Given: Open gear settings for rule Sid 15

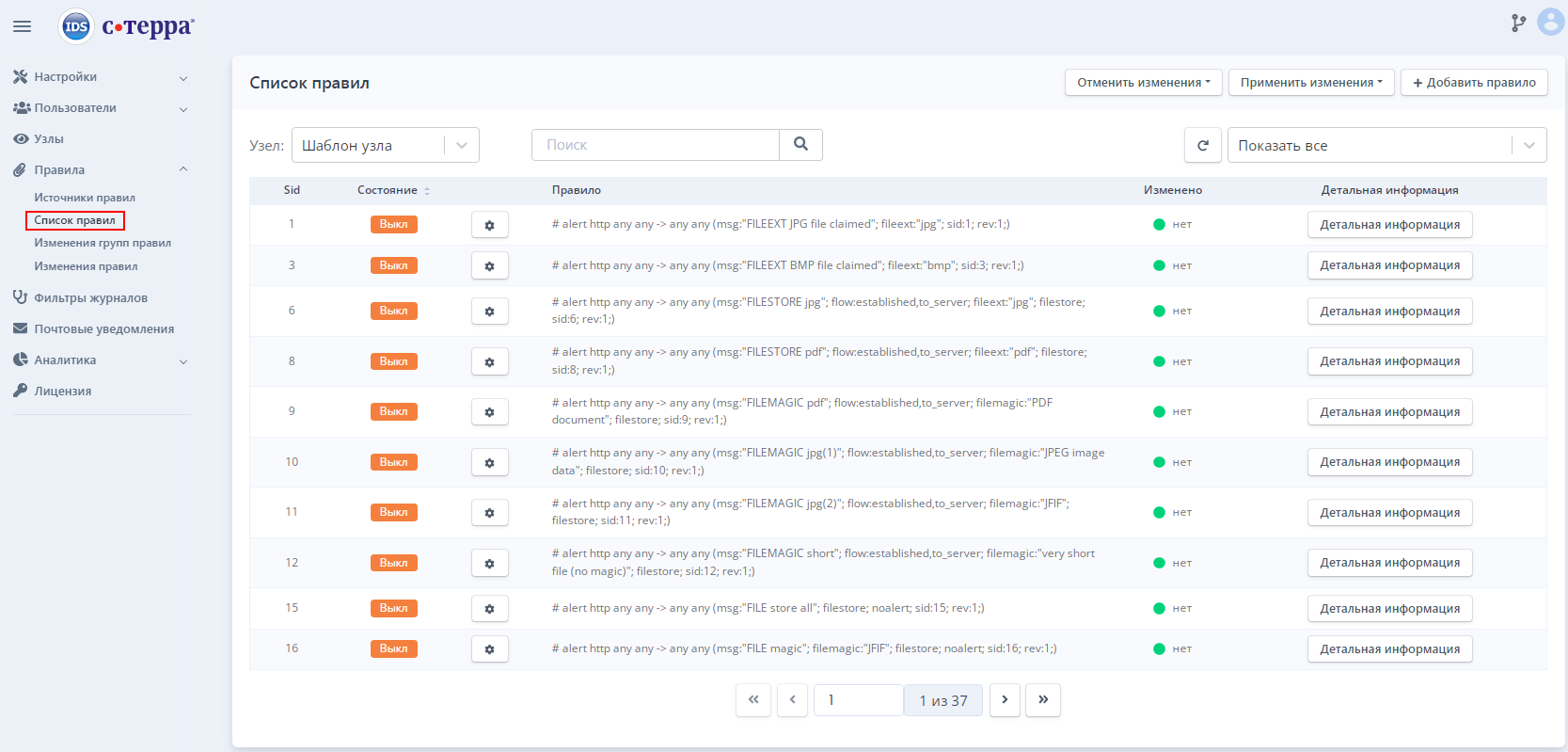Looking at the screenshot, I should (x=489, y=609).
